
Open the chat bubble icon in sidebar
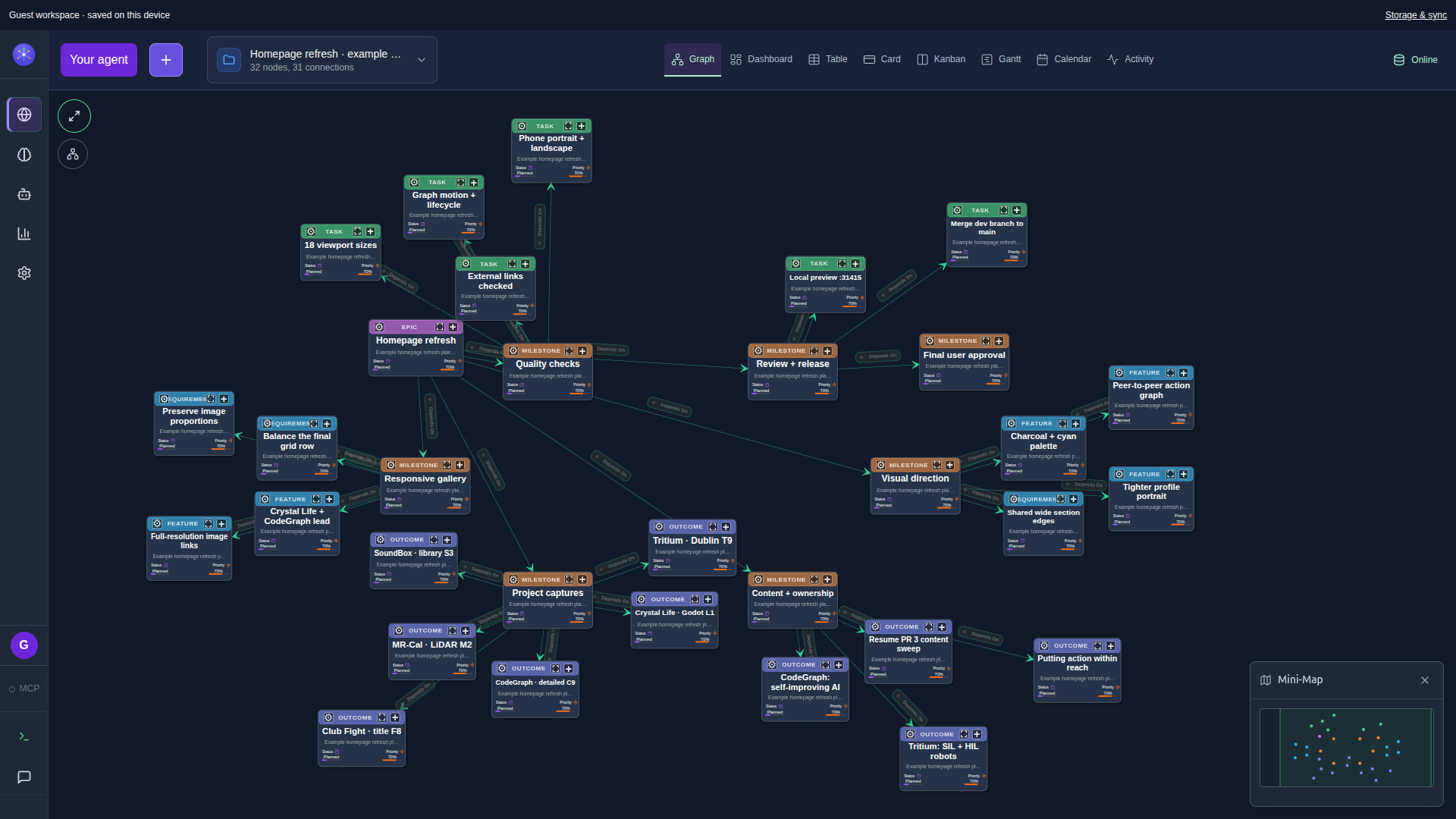[x=24, y=777]
